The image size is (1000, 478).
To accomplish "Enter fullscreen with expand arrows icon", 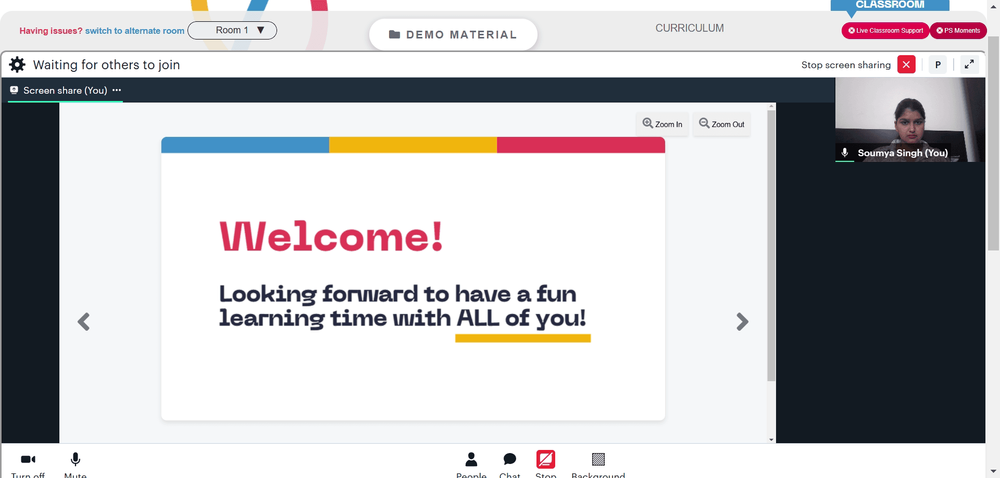I will (969, 64).
